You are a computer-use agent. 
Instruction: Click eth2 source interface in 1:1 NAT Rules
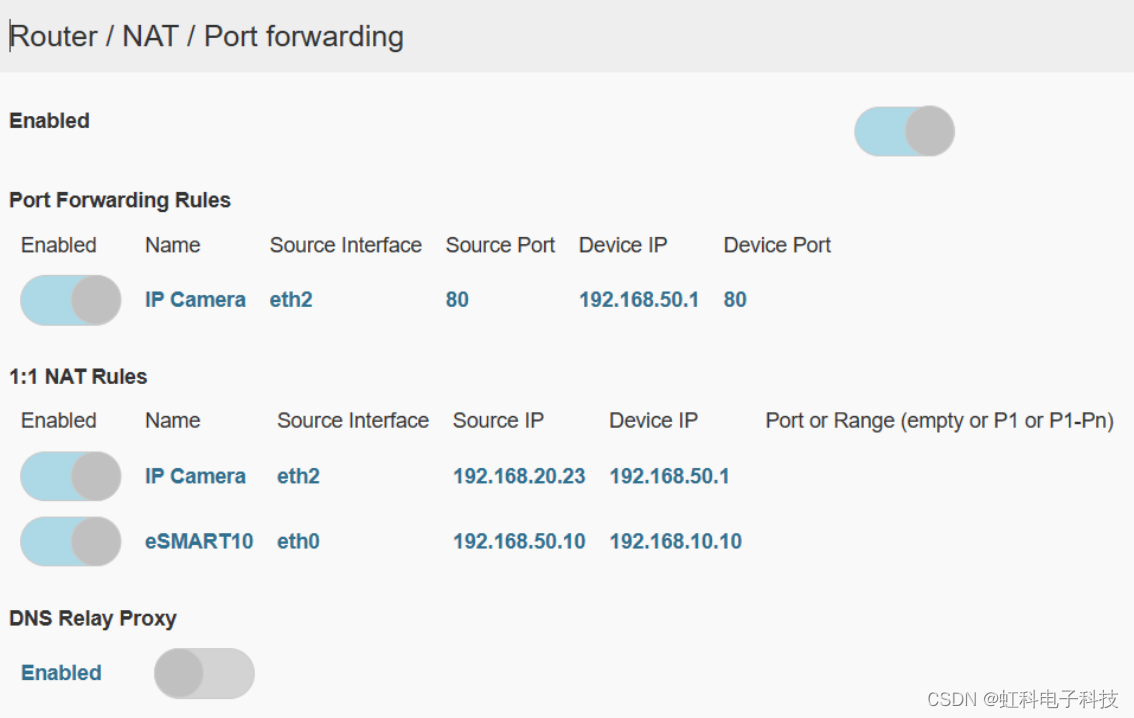pos(298,476)
